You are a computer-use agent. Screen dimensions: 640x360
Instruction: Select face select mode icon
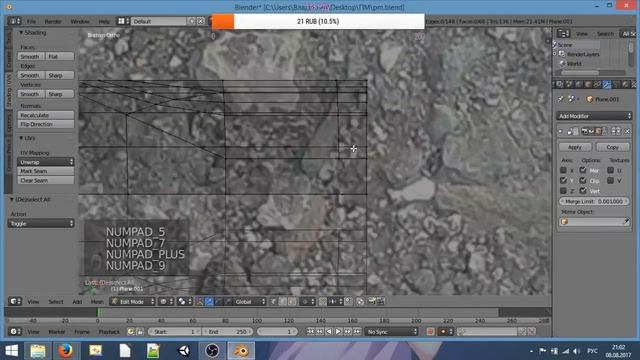292,302
